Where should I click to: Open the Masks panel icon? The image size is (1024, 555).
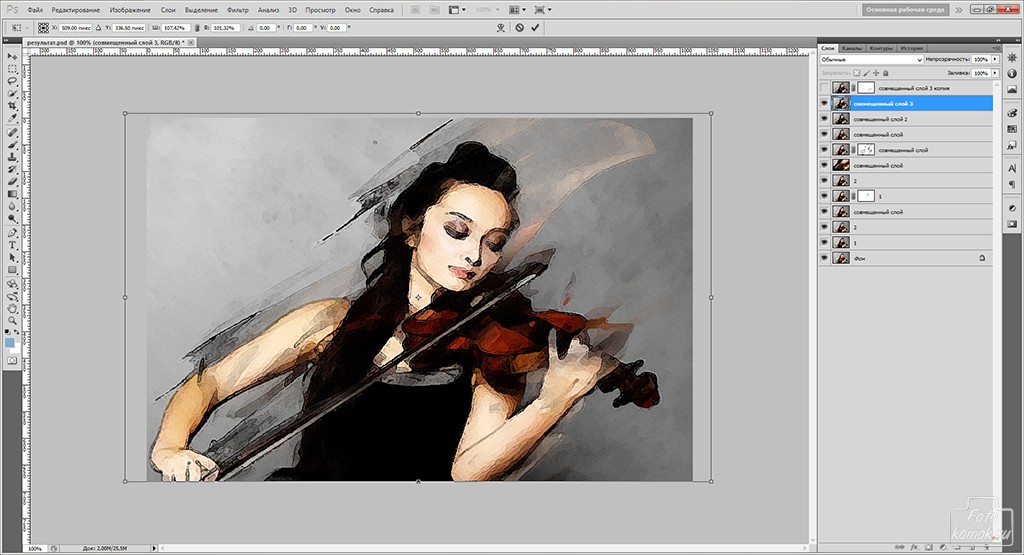click(x=1012, y=224)
